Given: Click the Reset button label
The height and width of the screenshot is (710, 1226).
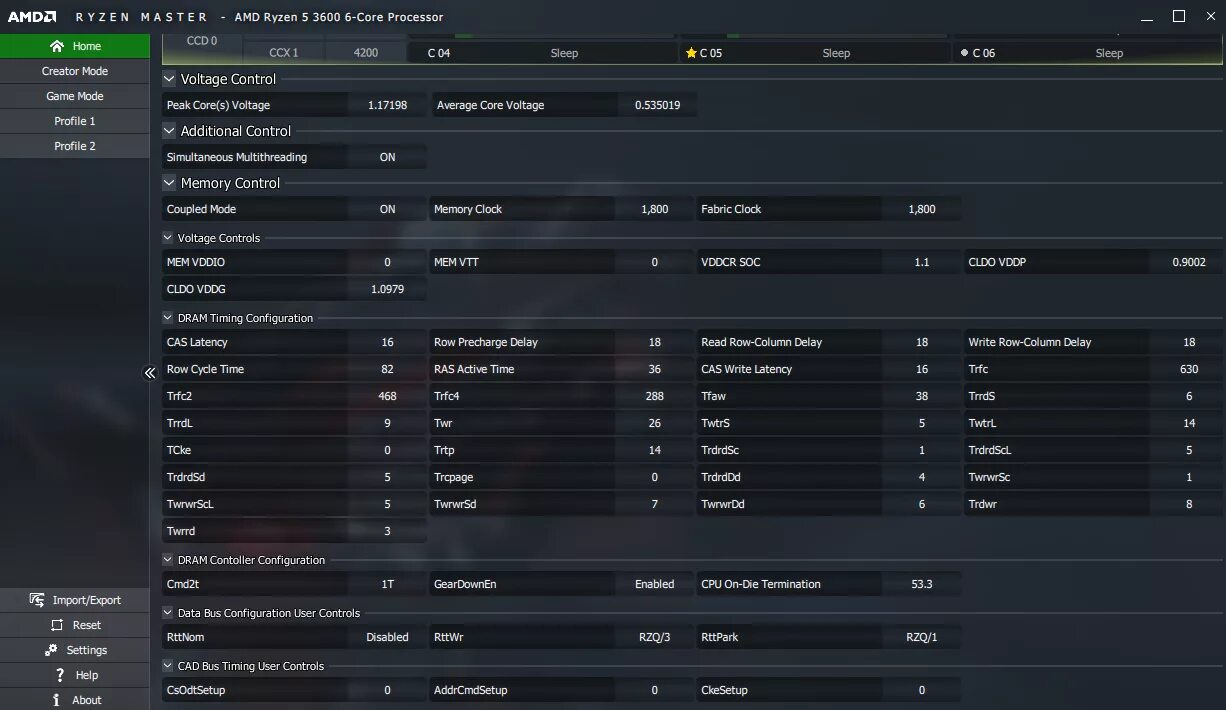Looking at the screenshot, I should click(x=87, y=625).
